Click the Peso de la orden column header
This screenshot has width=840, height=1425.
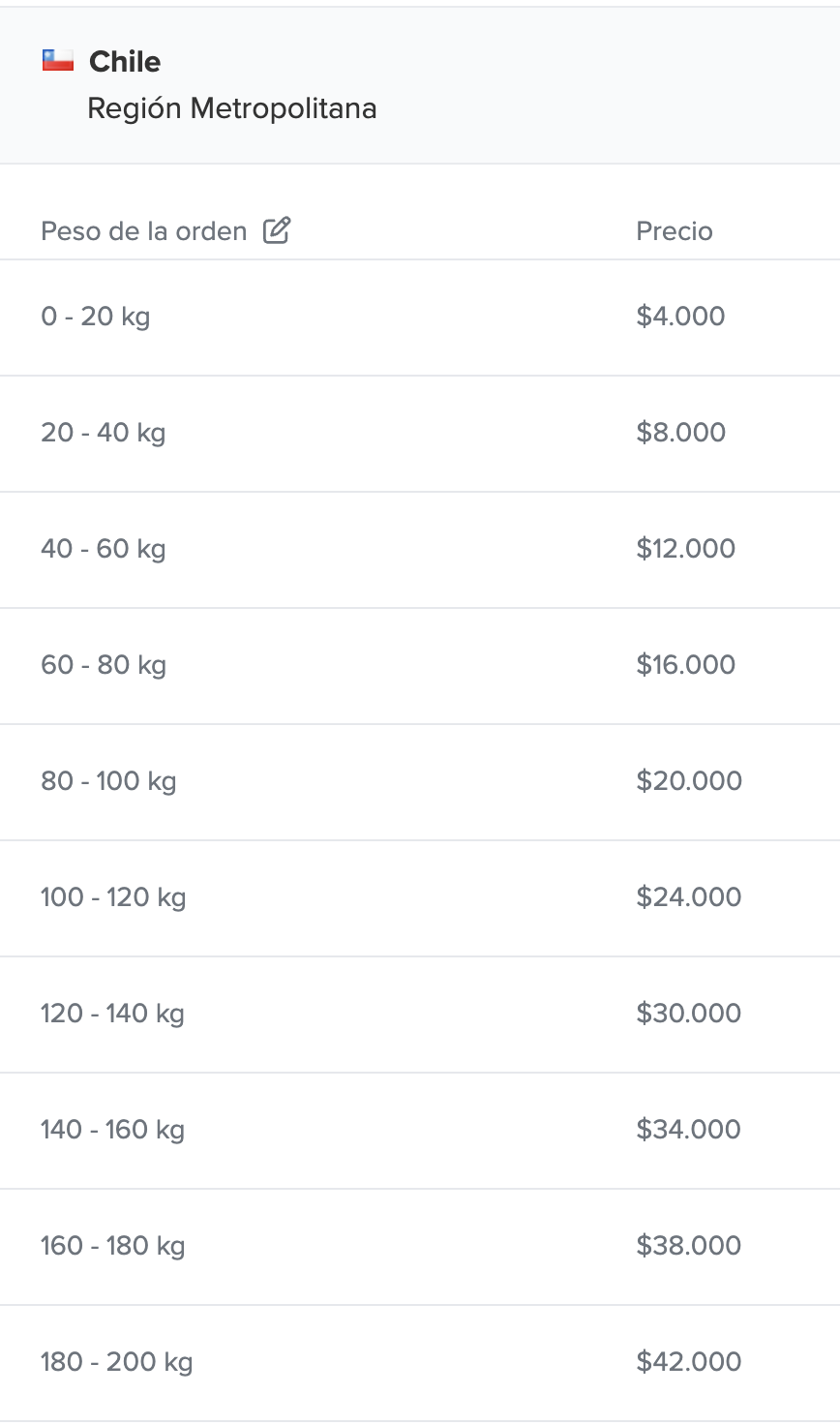tap(144, 231)
